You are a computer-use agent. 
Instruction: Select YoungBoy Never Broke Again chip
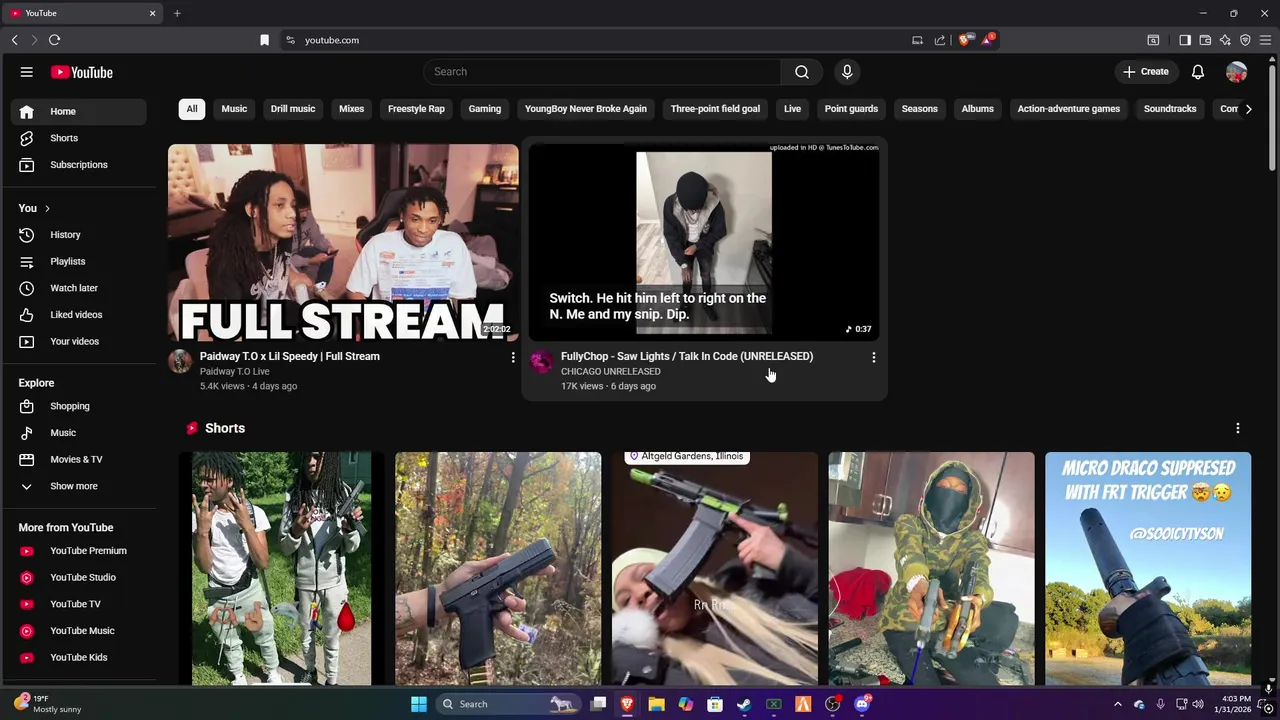coord(586,109)
